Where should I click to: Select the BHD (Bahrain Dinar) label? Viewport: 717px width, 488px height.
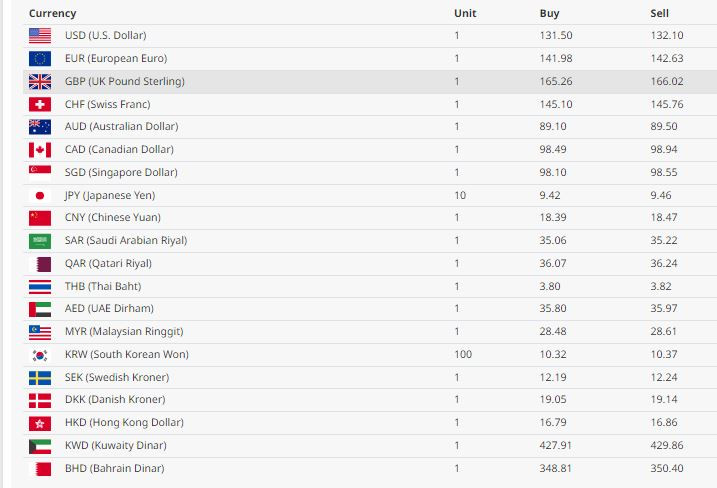point(114,468)
